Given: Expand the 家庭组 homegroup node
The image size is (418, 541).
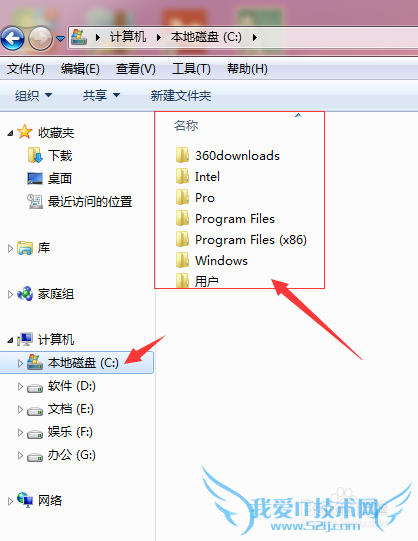Looking at the screenshot, I should click(x=10, y=294).
